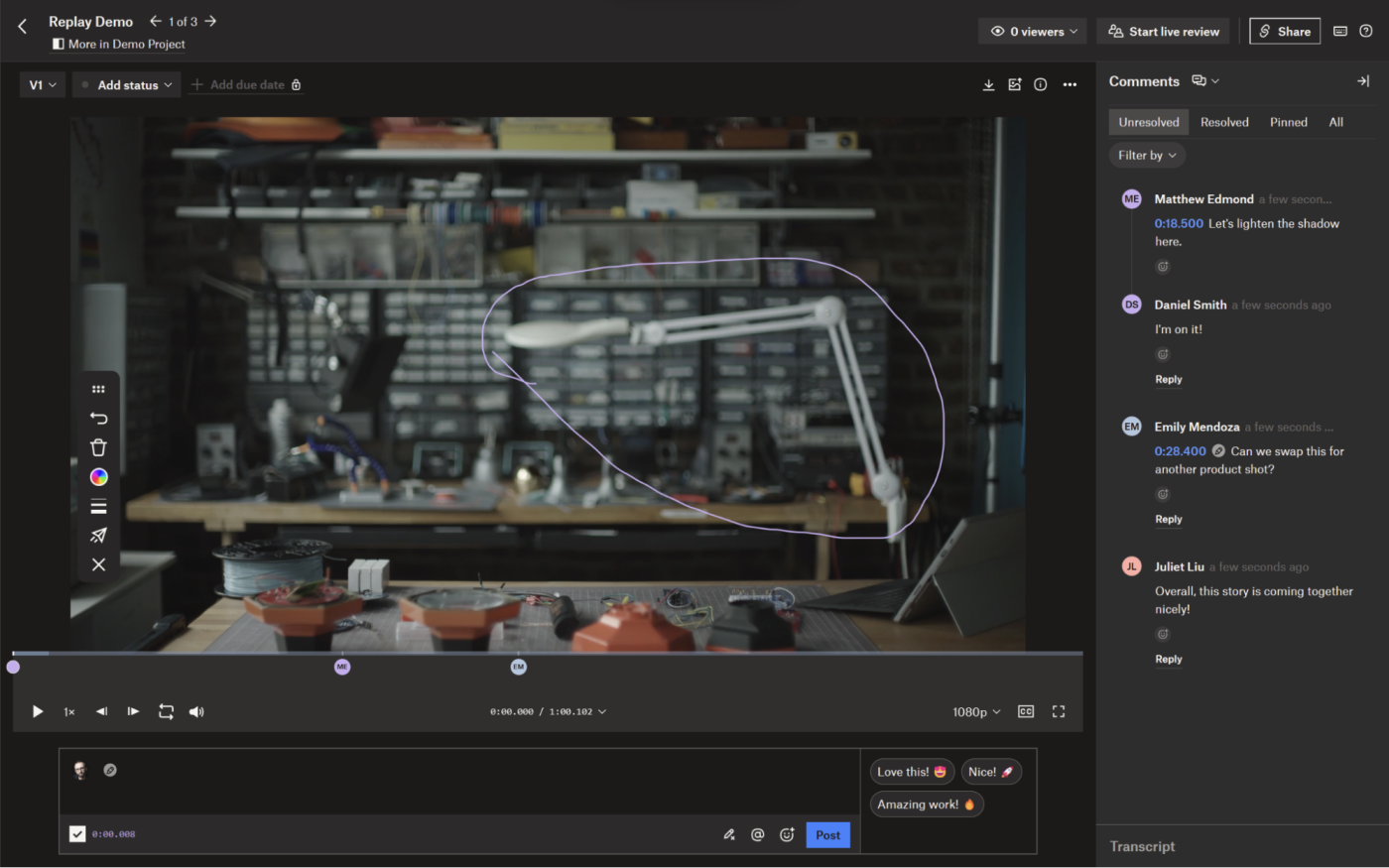The height and width of the screenshot is (868, 1389).
Task: Go back using the top-left arrow
Action: tap(22, 27)
